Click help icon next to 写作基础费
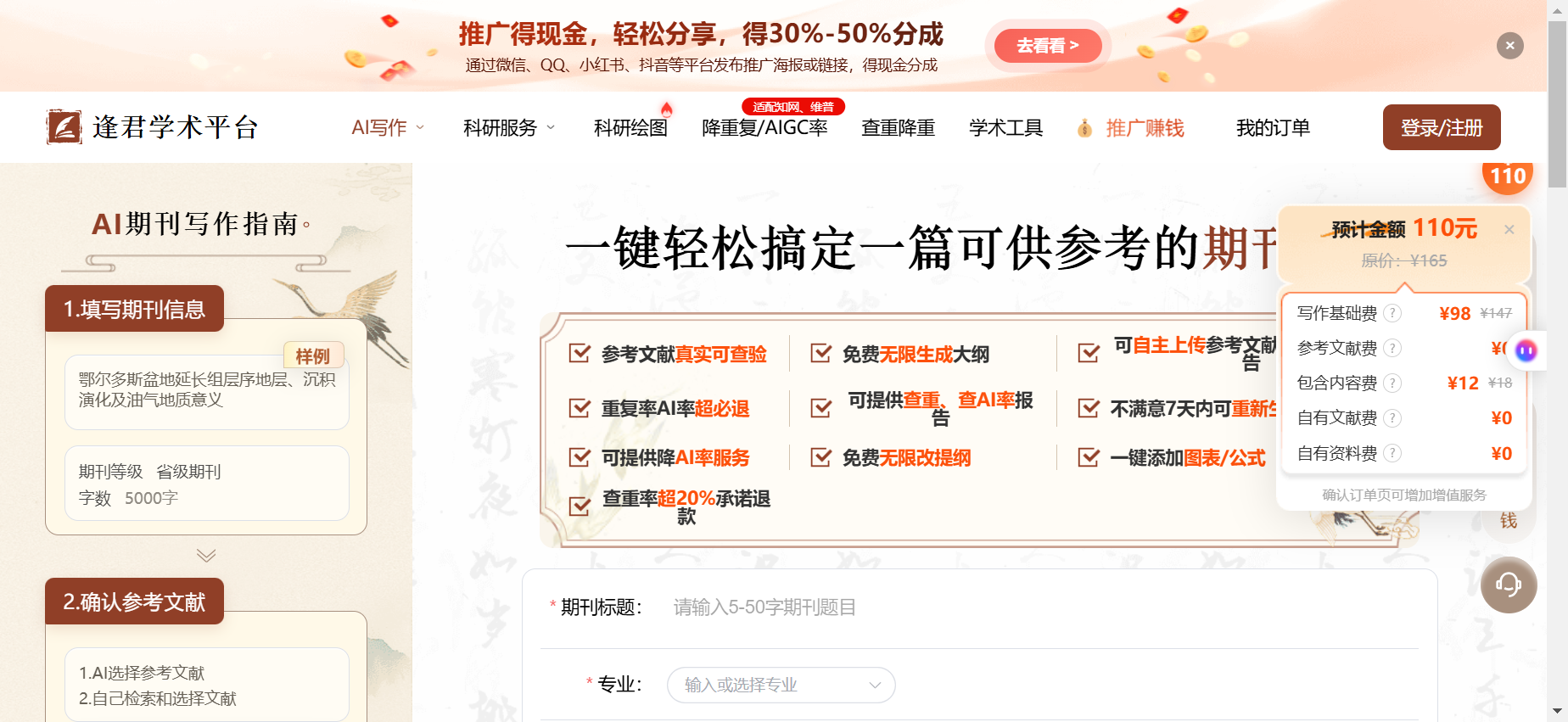Viewport: 1568px width, 722px height. (1392, 313)
